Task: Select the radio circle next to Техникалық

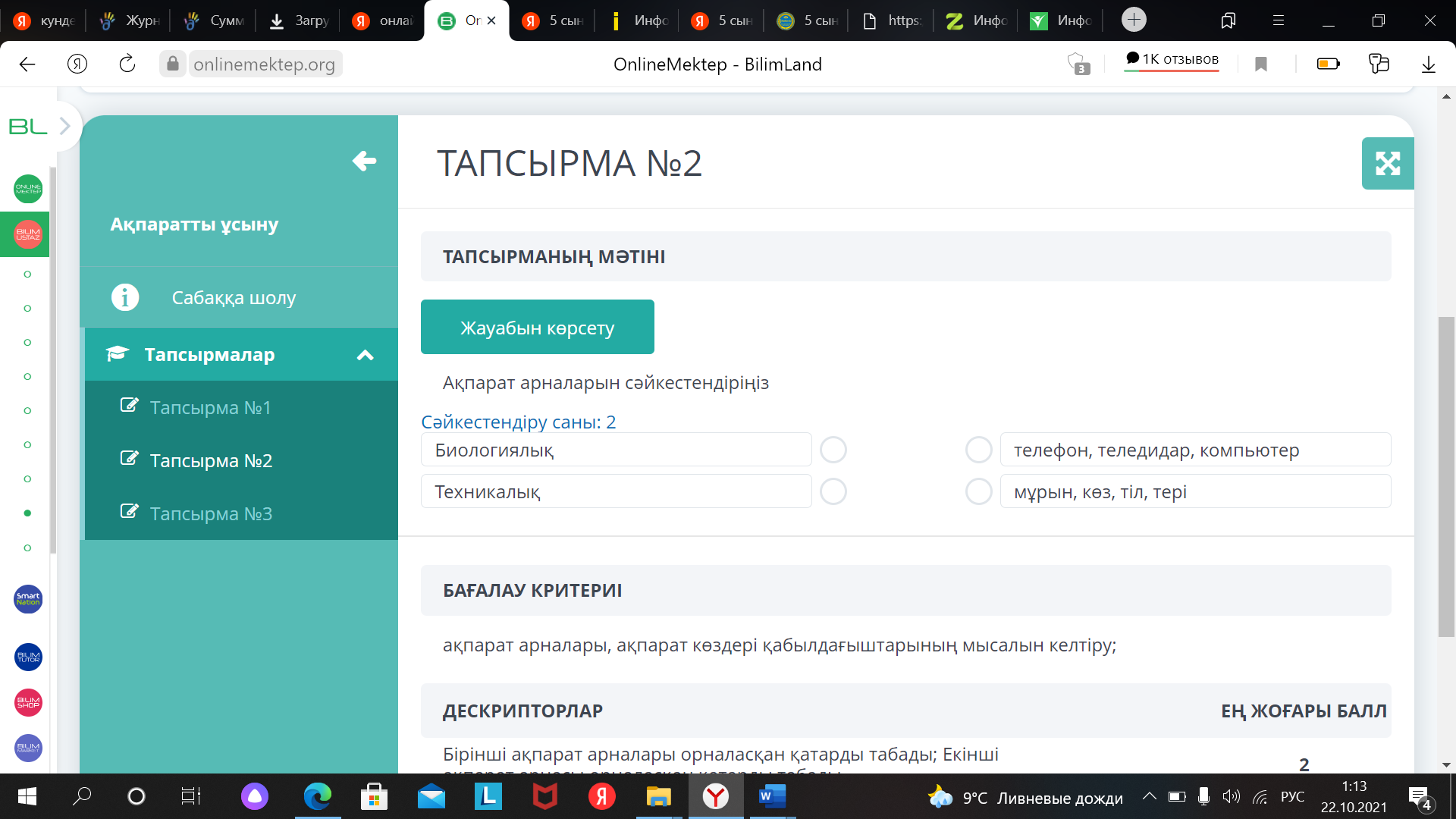Action: tap(833, 491)
